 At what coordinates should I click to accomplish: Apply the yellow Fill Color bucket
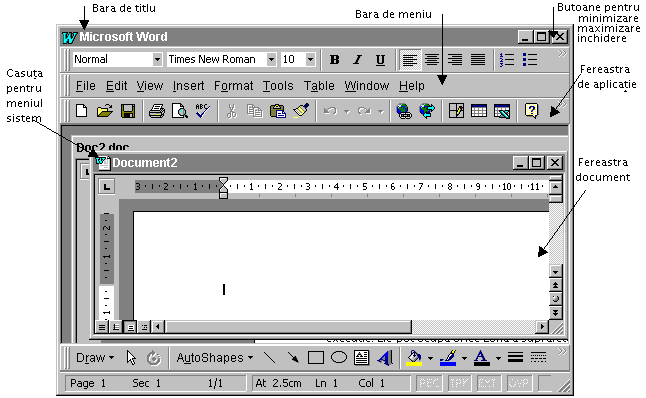(414, 358)
